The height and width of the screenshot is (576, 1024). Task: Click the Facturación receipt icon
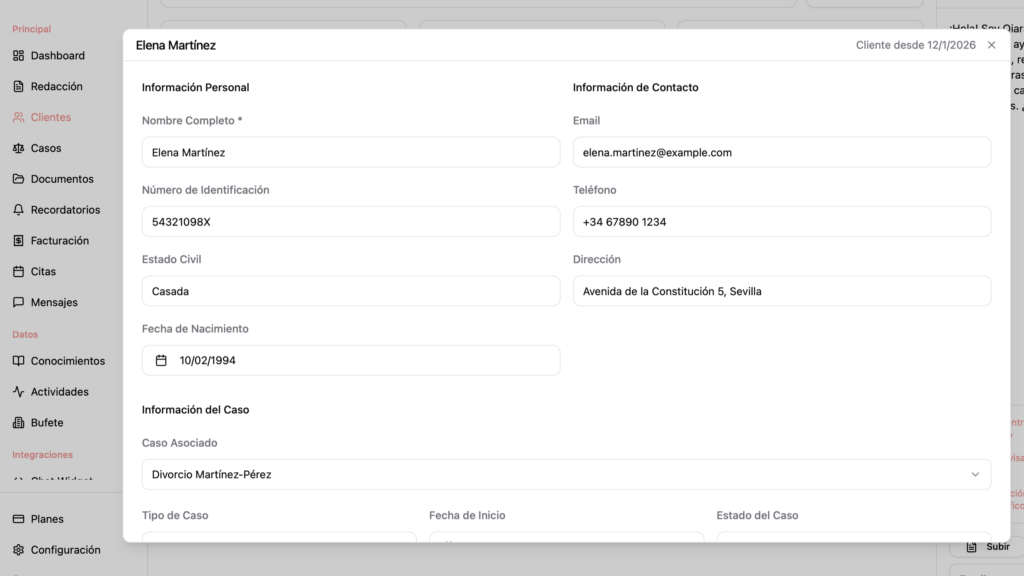pos(18,241)
